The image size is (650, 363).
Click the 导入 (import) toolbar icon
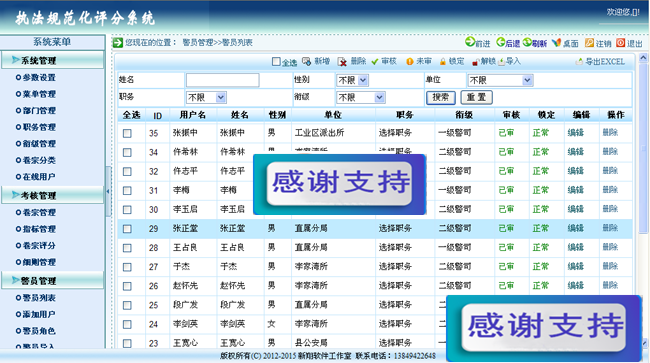[x=502, y=62]
